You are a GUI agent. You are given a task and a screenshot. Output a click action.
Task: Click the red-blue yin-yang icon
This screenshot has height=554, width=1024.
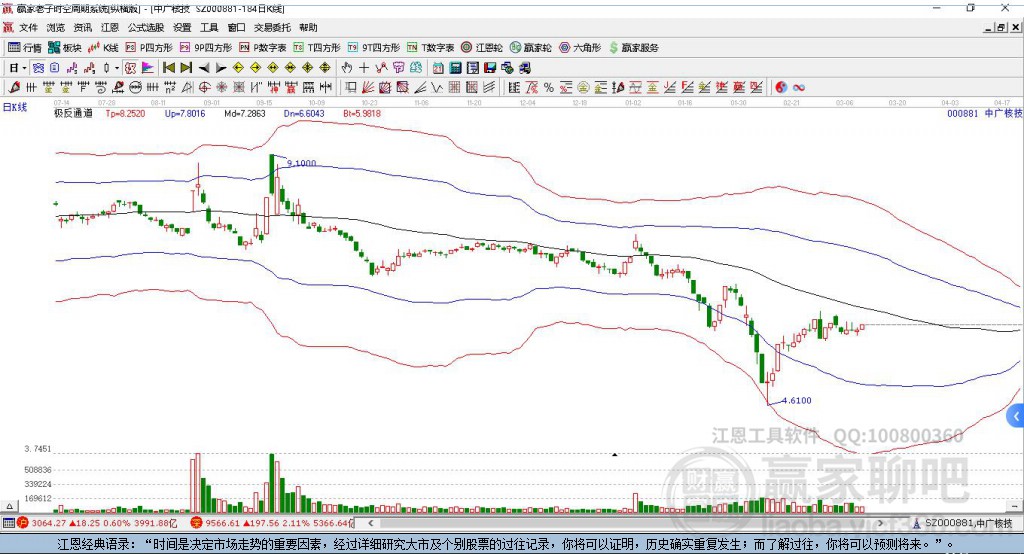tap(781, 88)
